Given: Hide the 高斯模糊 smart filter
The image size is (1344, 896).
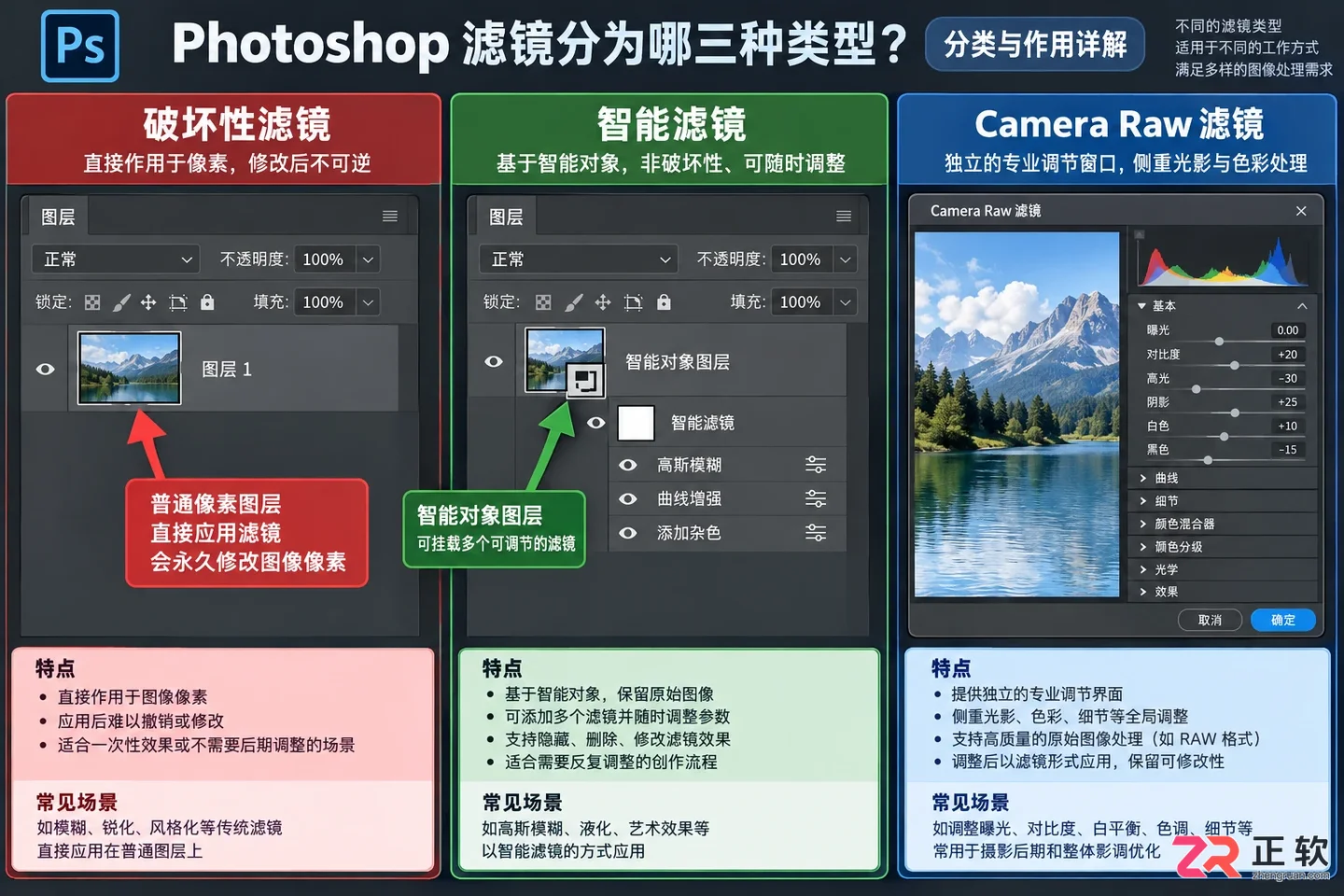Looking at the screenshot, I should coord(628,465).
